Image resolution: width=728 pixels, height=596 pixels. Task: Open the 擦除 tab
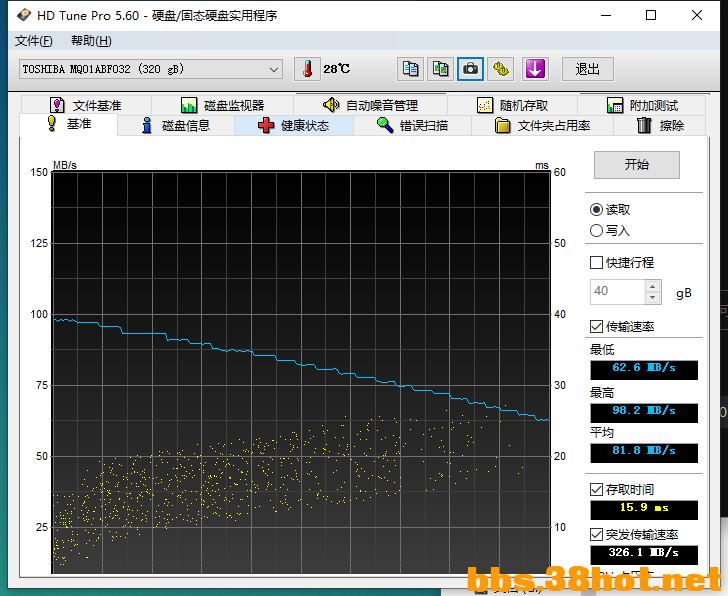click(x=660, y=126)
